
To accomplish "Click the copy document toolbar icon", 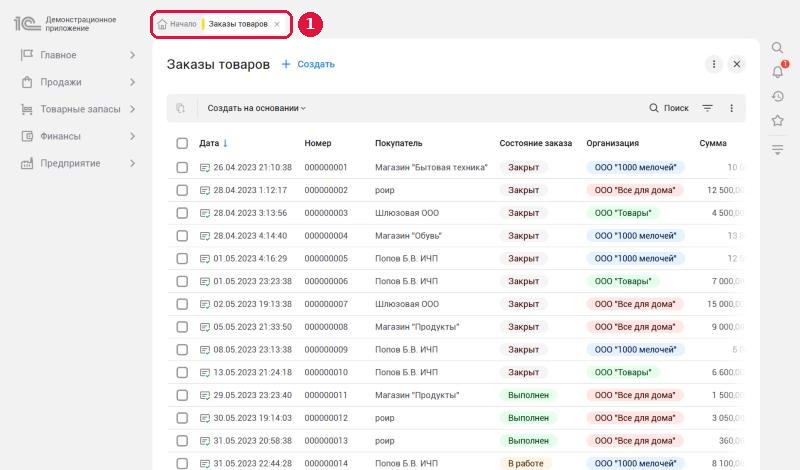I will [x=180, y=108].
